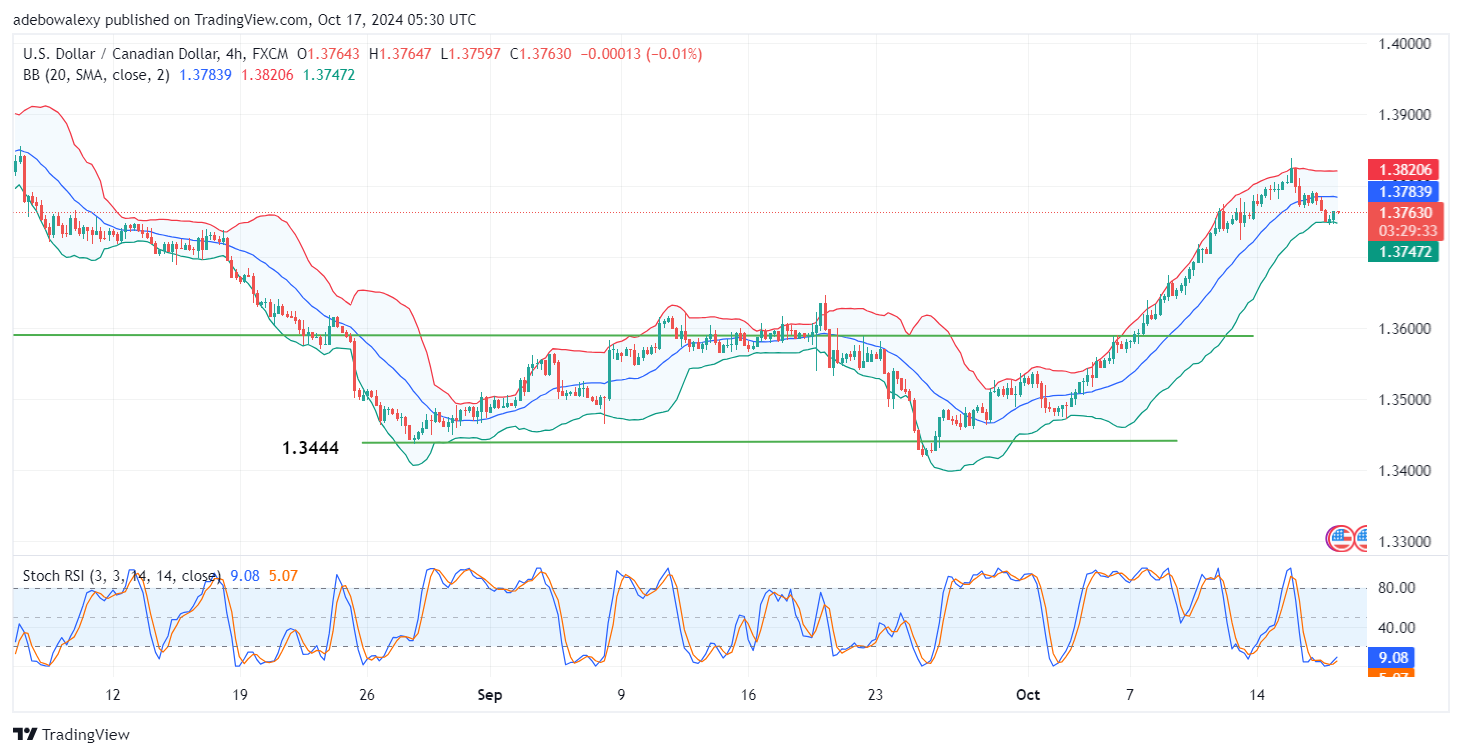Click the 80.00 Stoch RSI axis label
1462x756 pixels.
(x=1397, y=588)
